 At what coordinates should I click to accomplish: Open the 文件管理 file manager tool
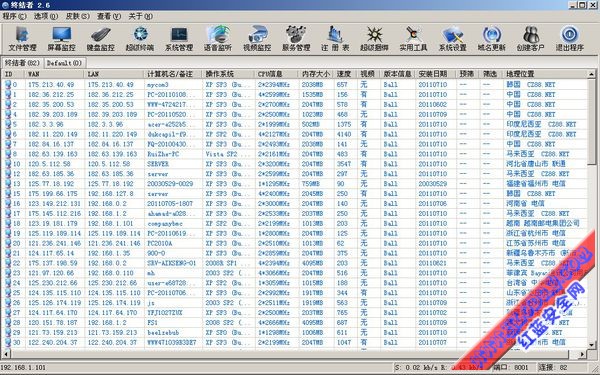22,39
